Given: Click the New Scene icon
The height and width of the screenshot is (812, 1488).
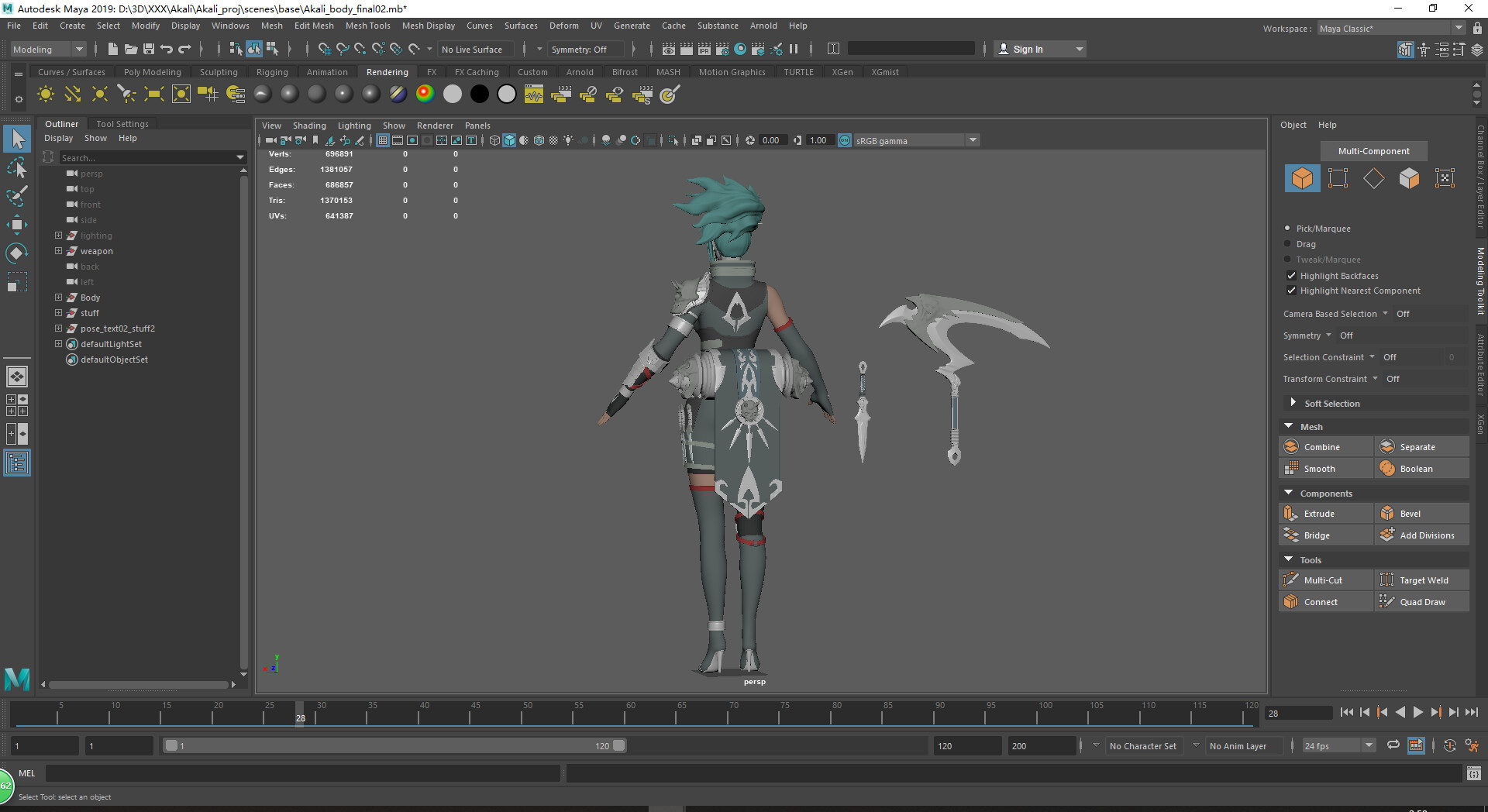Looking at the screenshot, I should [x=113, y=49].
